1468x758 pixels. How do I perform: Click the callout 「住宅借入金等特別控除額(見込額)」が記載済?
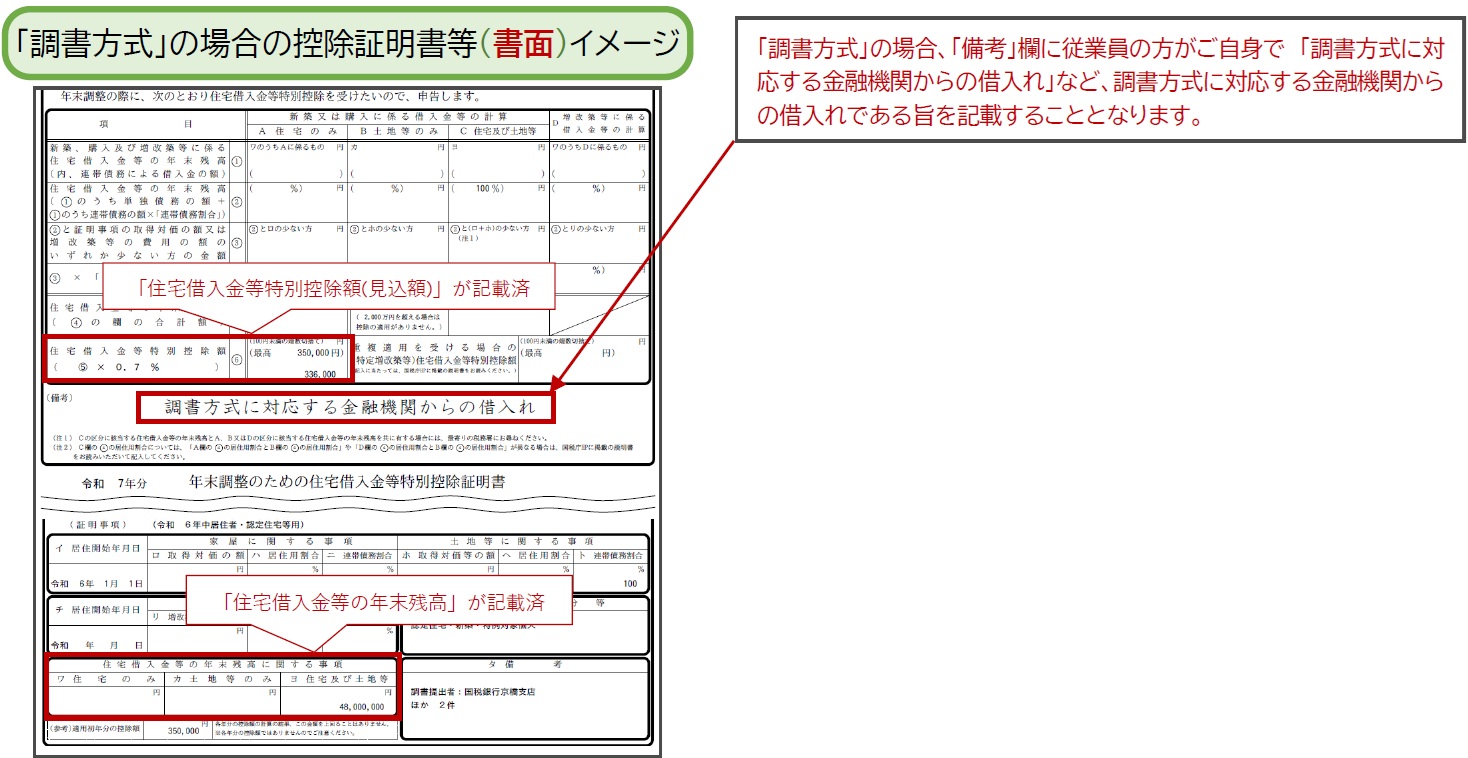pyautogui.click(x=330, y=290)
